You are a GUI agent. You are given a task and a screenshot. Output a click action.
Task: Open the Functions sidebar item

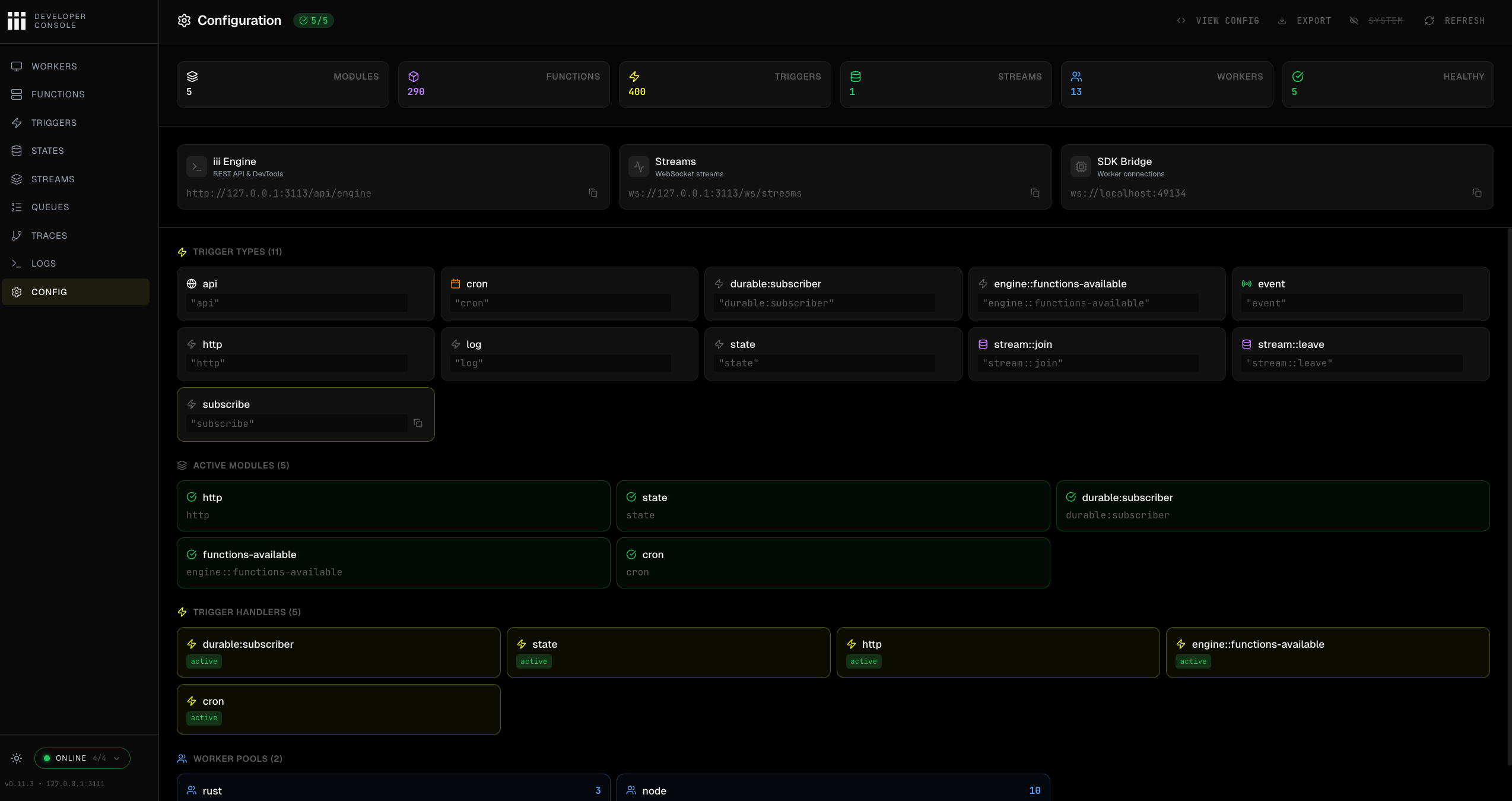pyautogui.click(x=75, y=94)
